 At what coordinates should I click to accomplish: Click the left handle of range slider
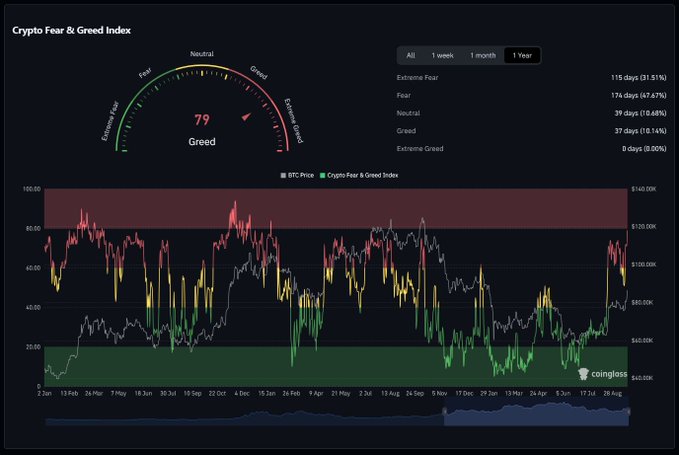point(444,411)
